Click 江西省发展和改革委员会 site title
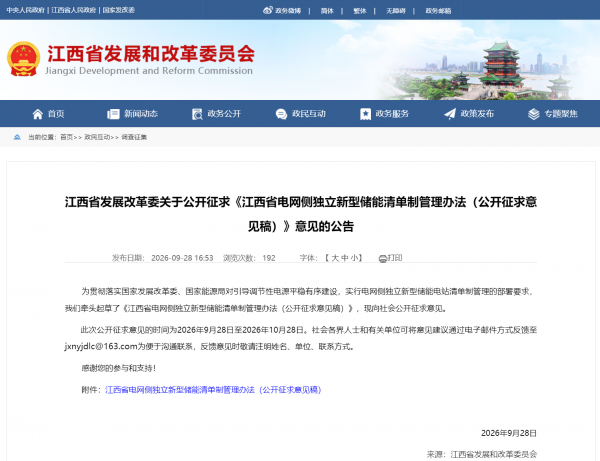Image resolution: width=600 pixels, height=461 pixels. click(151, 54)
